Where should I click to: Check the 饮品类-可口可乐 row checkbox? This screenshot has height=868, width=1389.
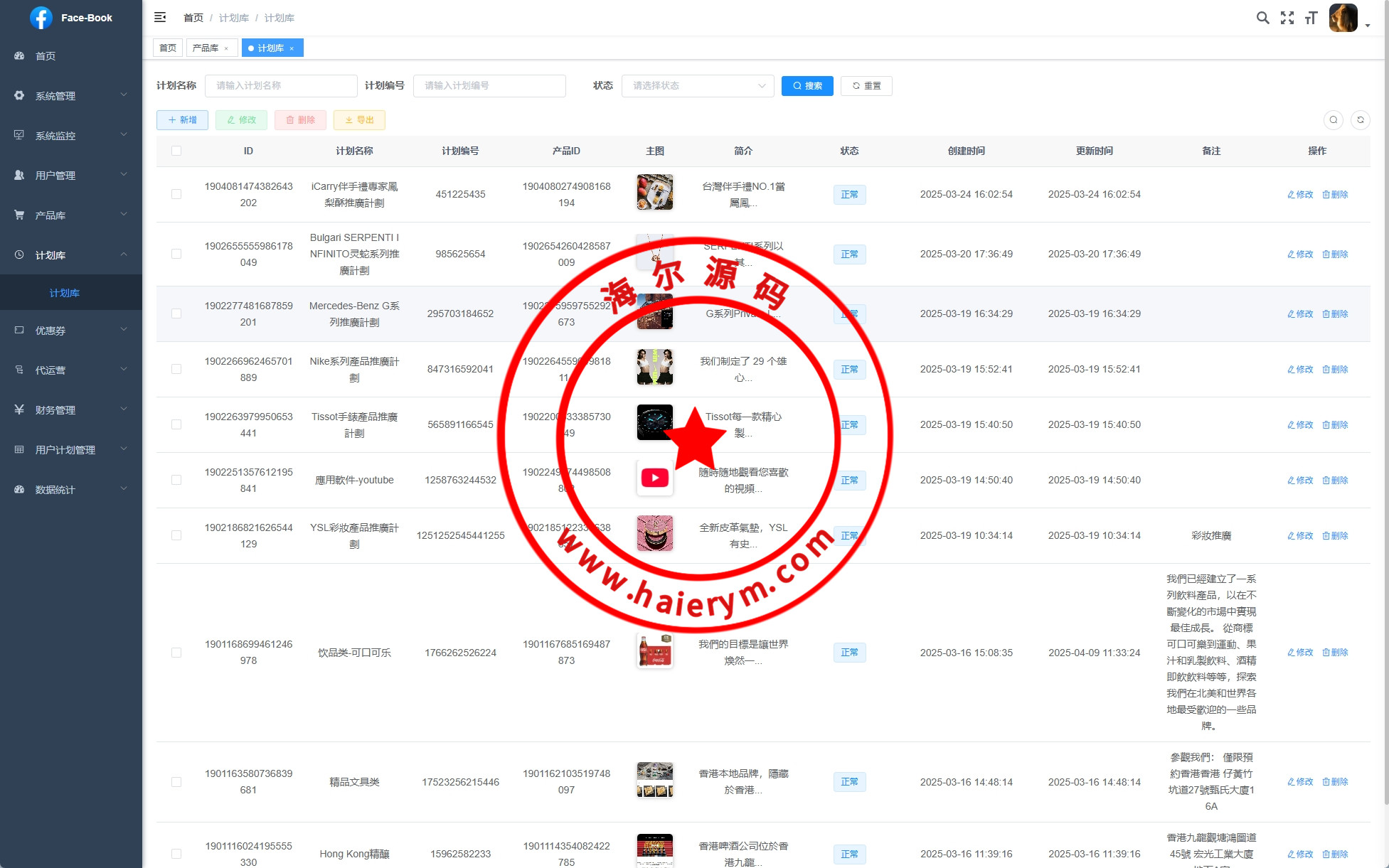coord(176,653)
